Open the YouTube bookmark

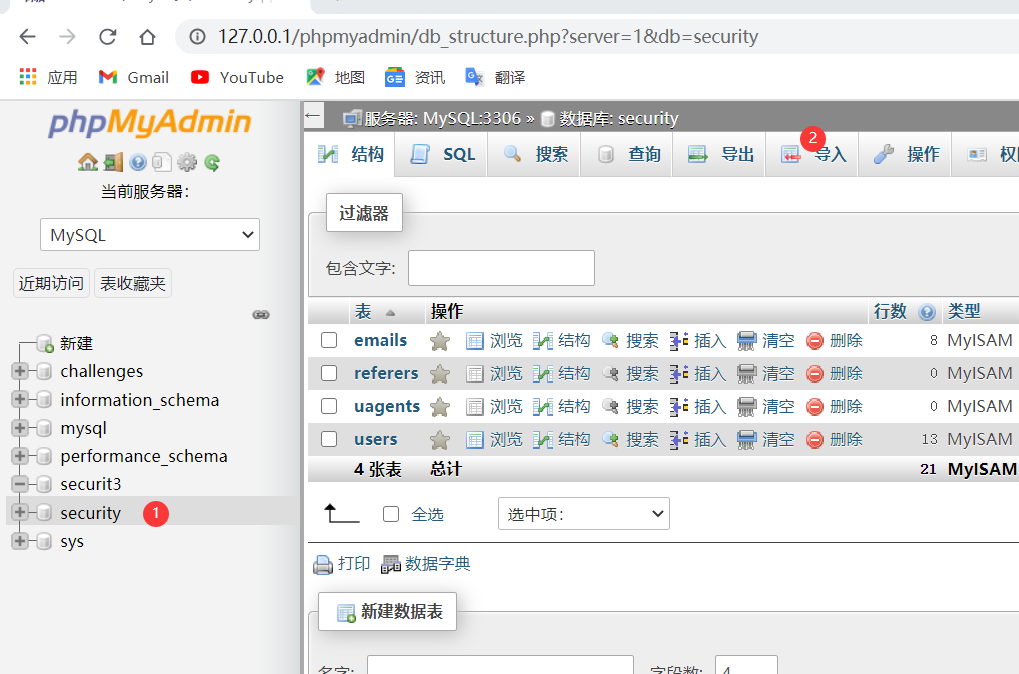click(238, 77)
